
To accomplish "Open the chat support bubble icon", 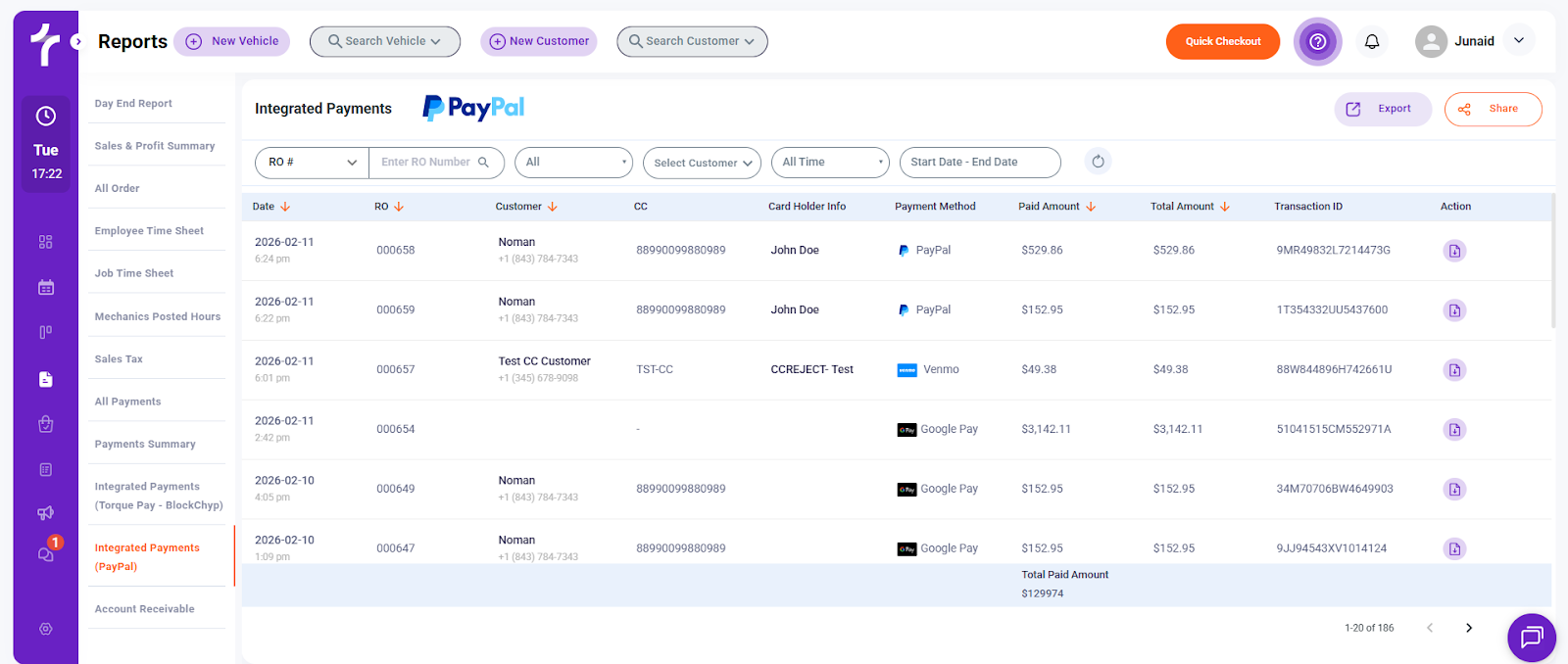I will 1531,638.
